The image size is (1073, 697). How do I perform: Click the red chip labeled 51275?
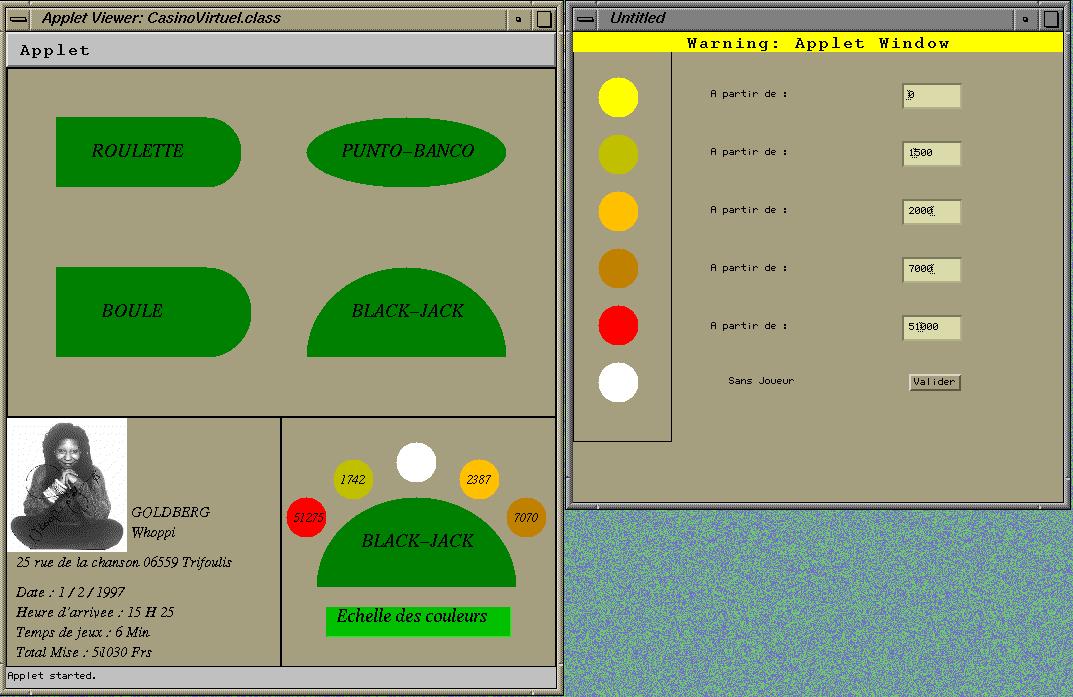pyautogui.click(x=307, y=517)
